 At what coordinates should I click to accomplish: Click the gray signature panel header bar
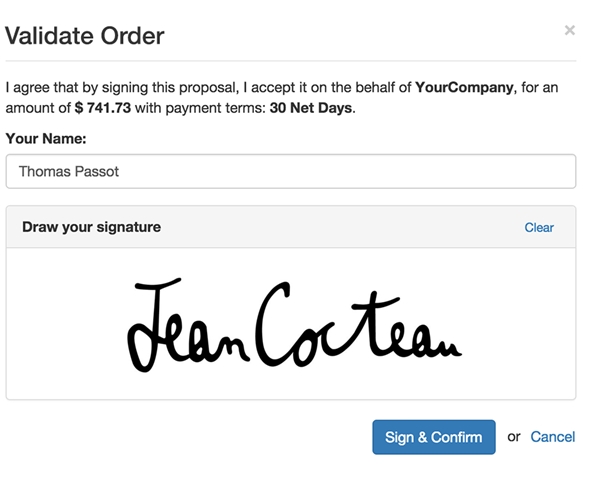pos(291,227)
